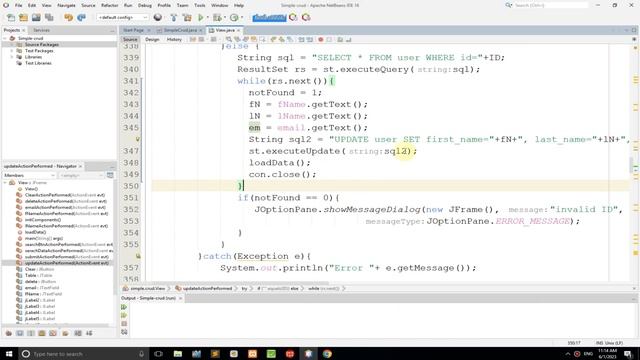
Task: Switch to the SimpleCrud.java tab
Action: tap(180, 30)
